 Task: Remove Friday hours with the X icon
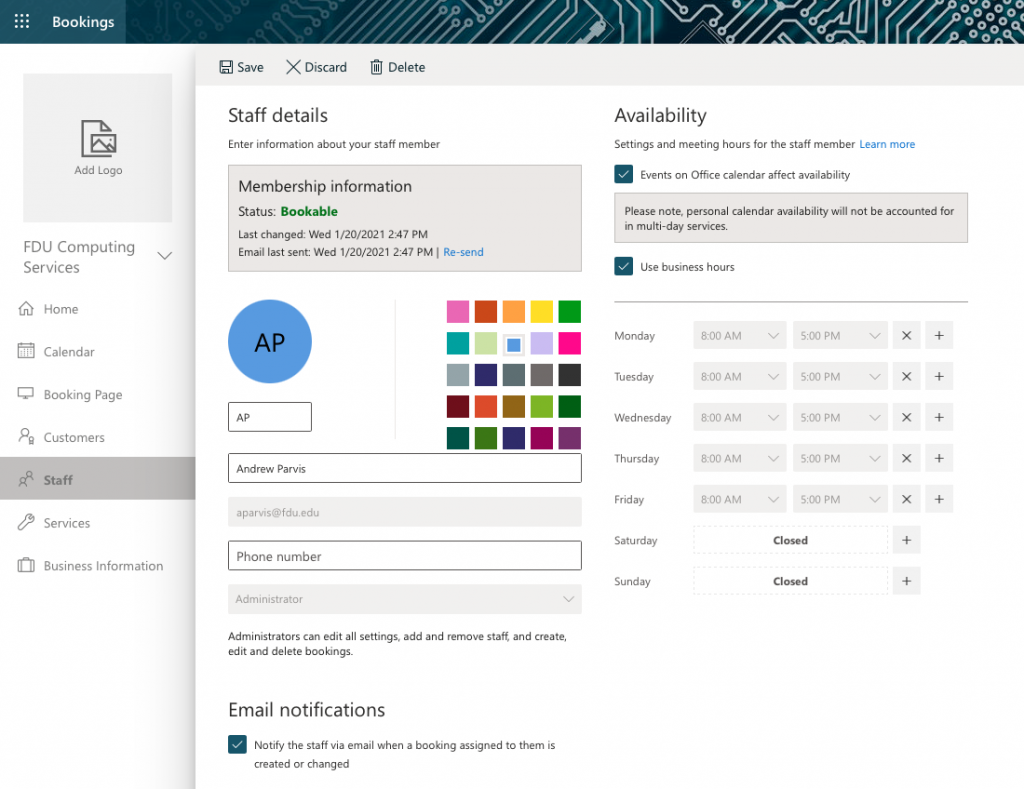point(906,499)
